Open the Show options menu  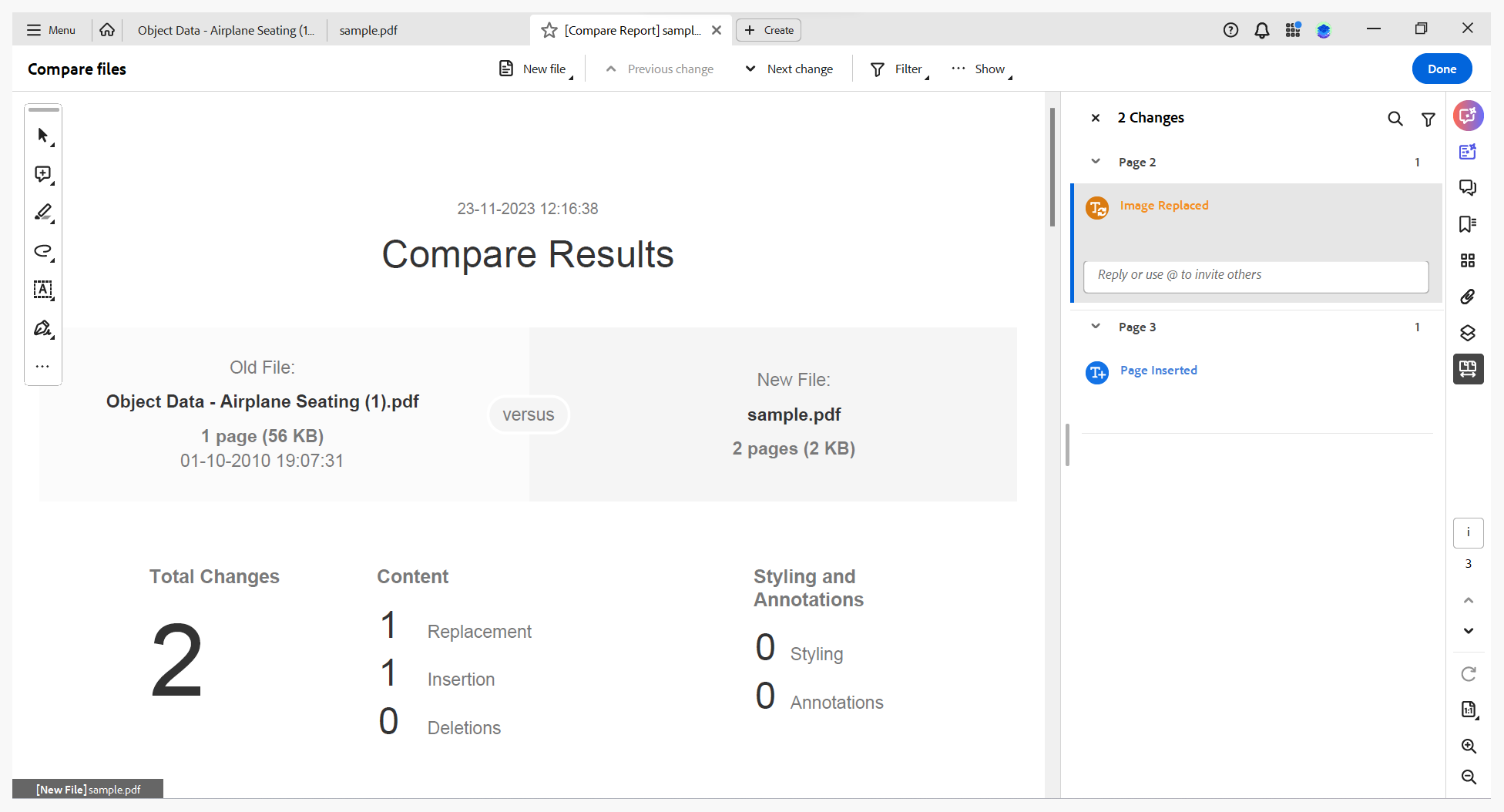(x=981, y=69)
